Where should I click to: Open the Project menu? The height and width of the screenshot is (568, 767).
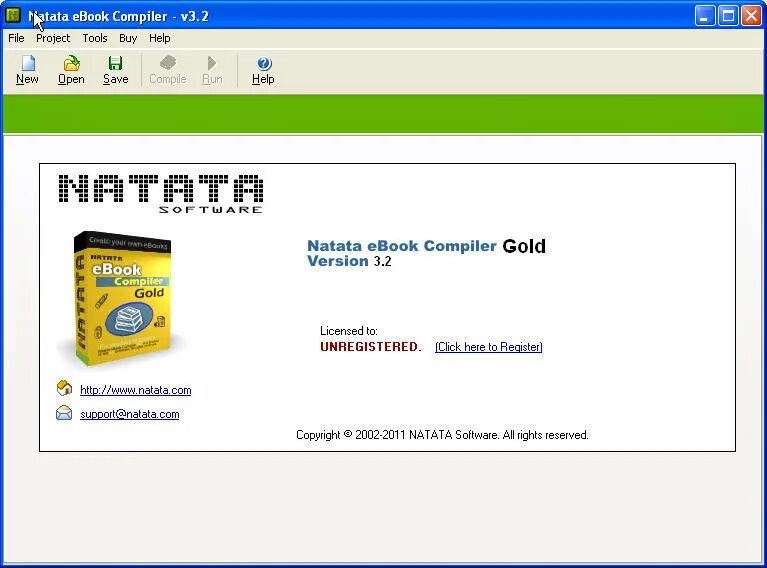[x=53, y=38]
